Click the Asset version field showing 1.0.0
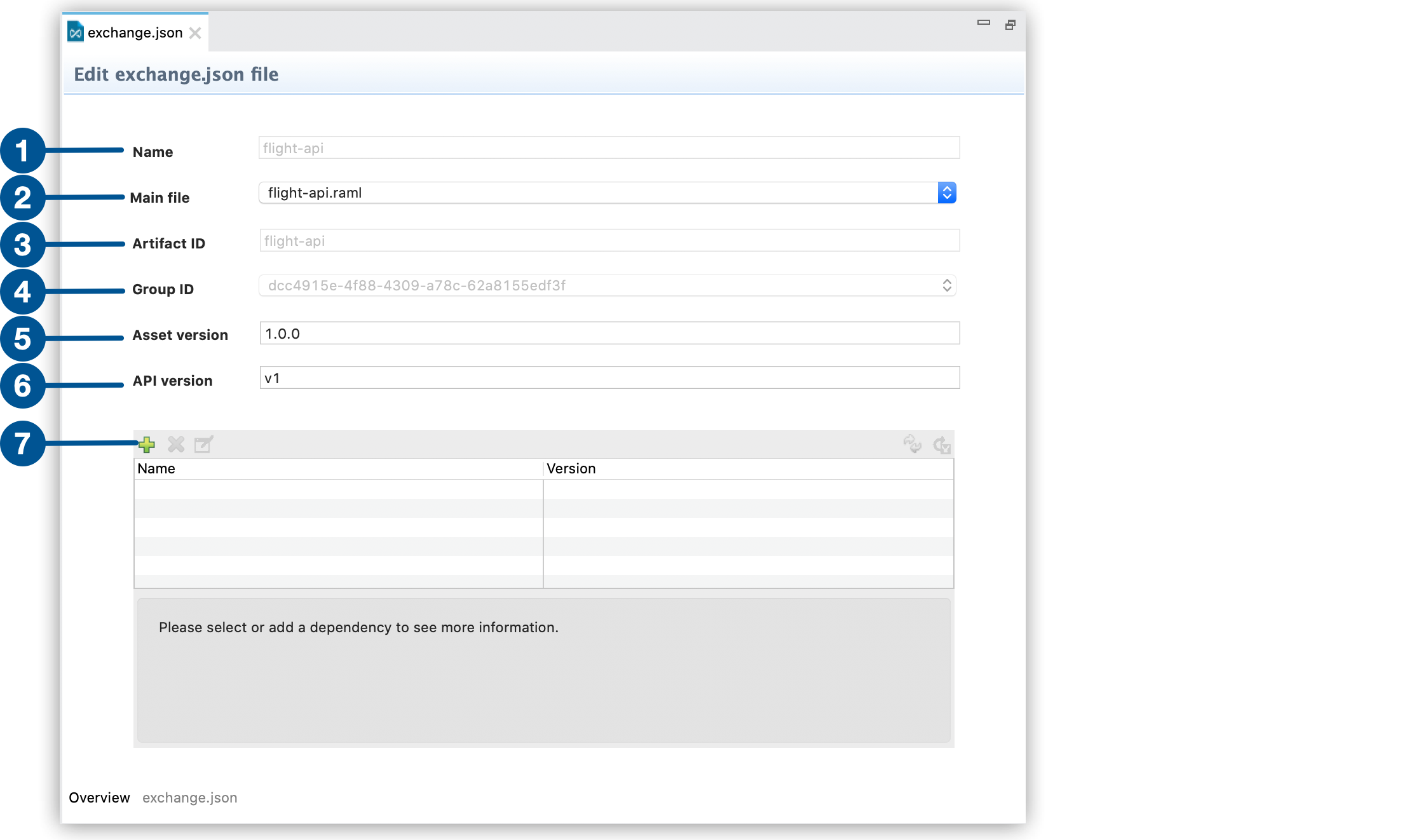 pos(609,332)
